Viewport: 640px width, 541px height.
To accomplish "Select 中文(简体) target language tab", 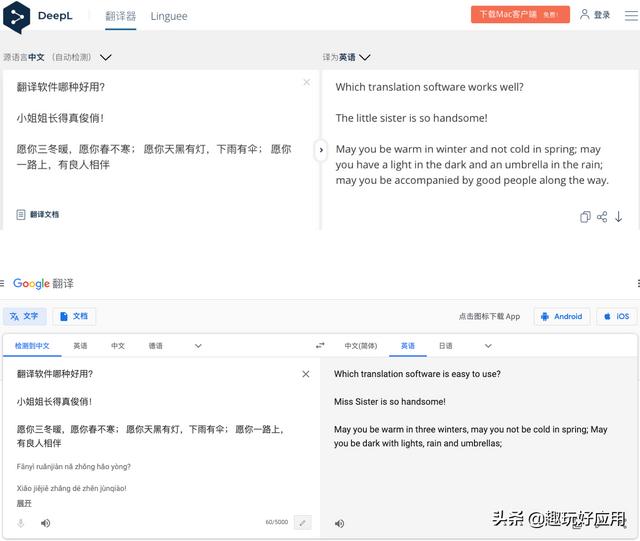I will (361, 346).
